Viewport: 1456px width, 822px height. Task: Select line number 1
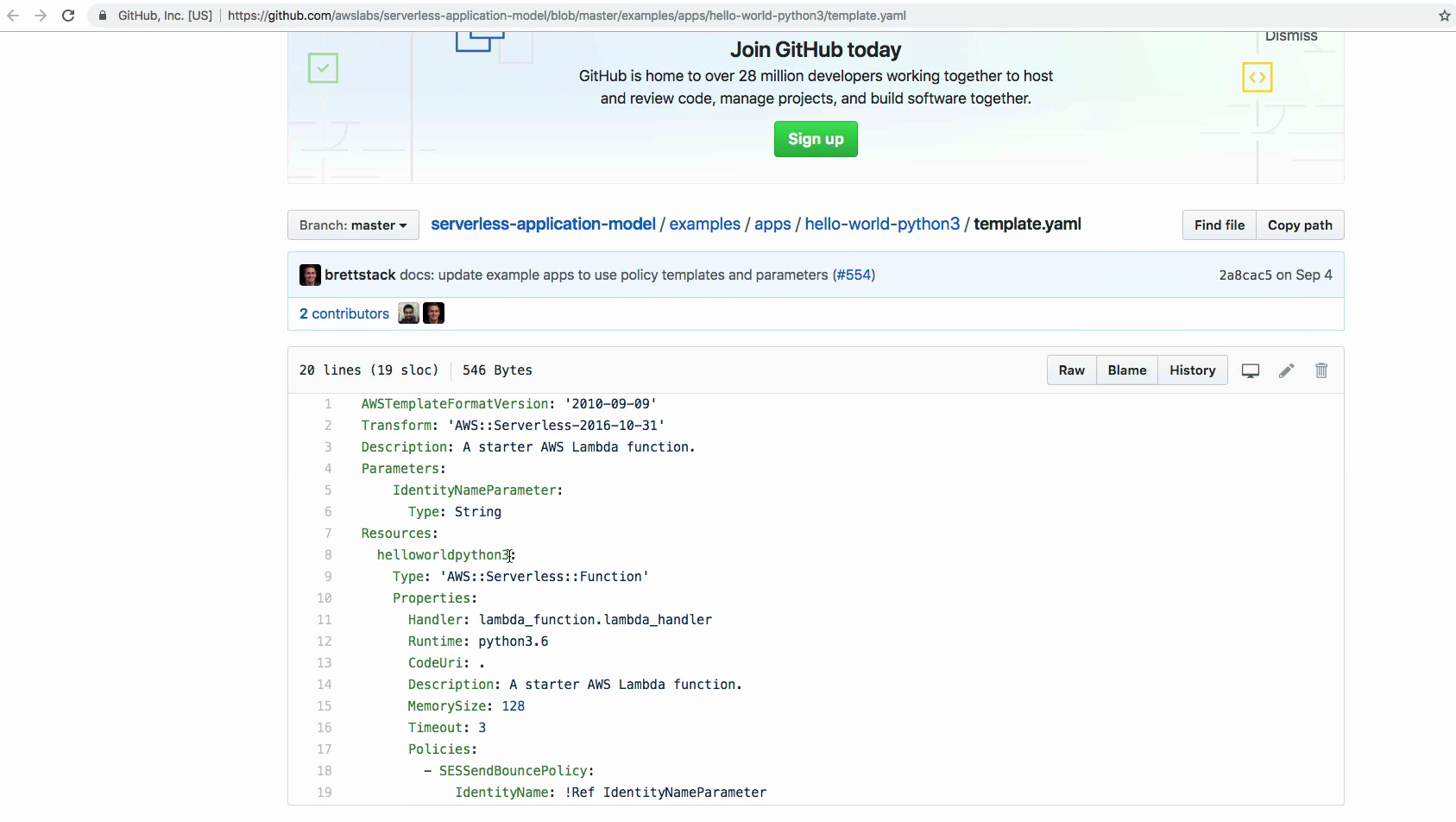[x=328, y=404]
